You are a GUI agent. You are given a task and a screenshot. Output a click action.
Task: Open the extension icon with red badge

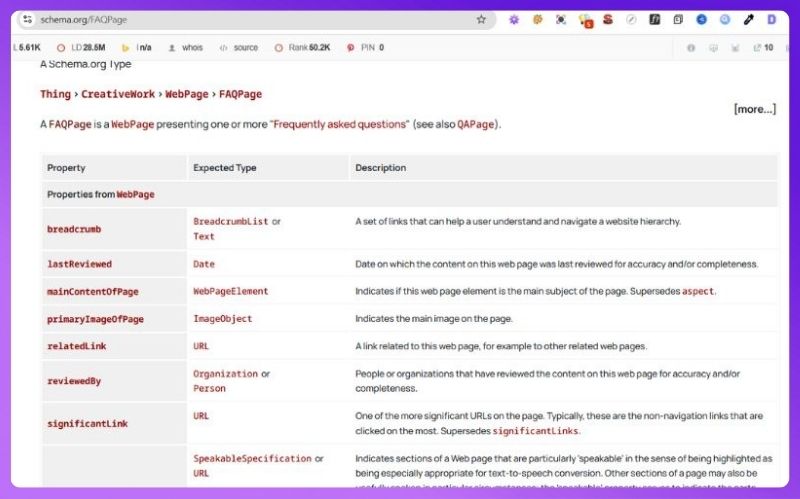tap(585, 20)
